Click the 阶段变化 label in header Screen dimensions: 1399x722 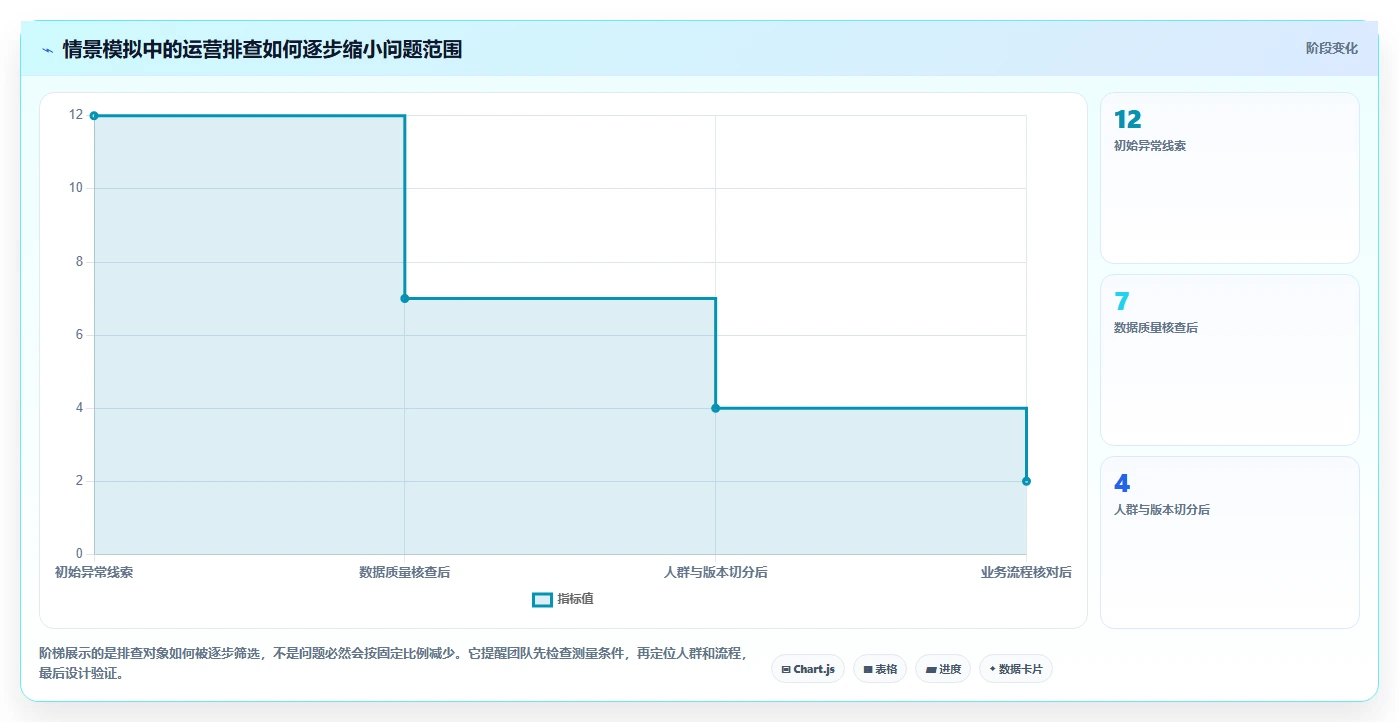[1331, 48]
